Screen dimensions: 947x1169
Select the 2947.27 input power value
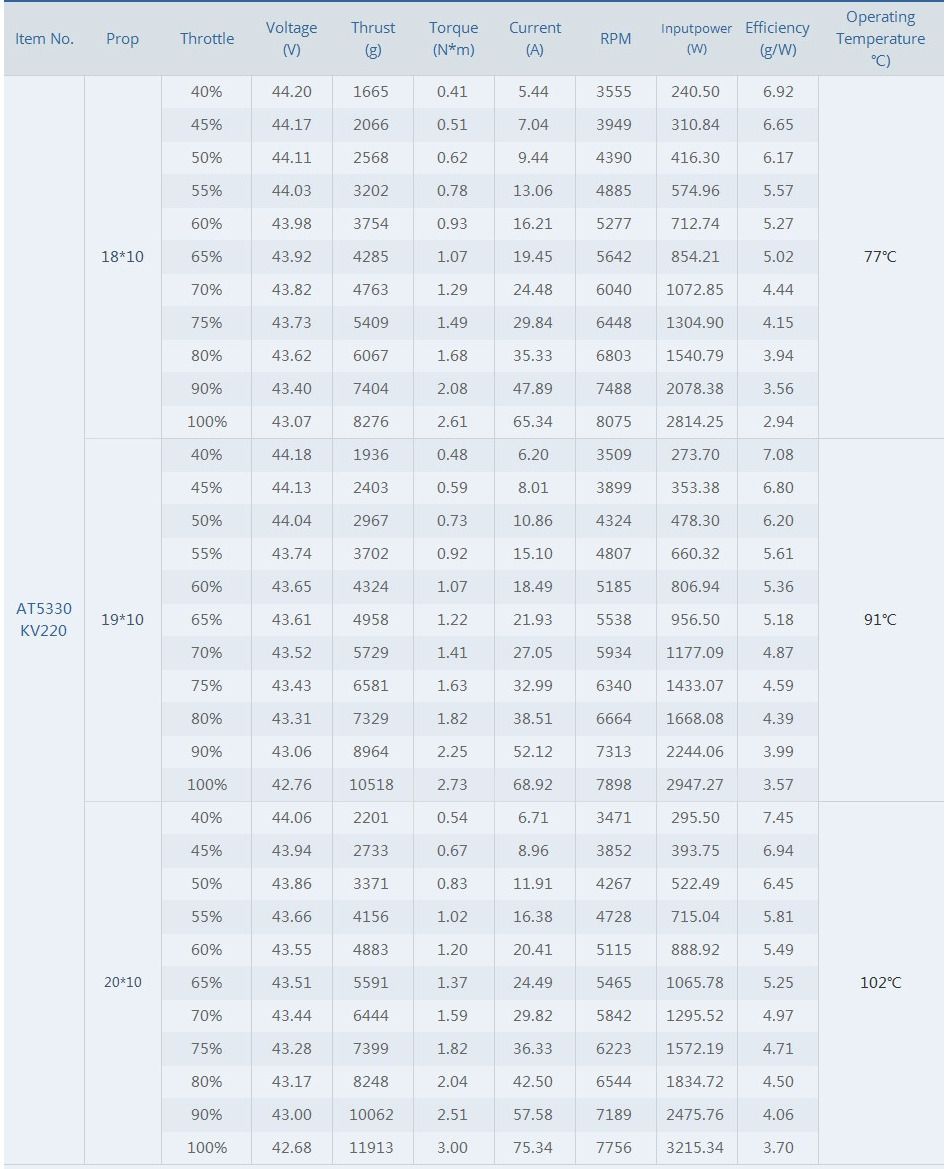[x=695, y=785]
